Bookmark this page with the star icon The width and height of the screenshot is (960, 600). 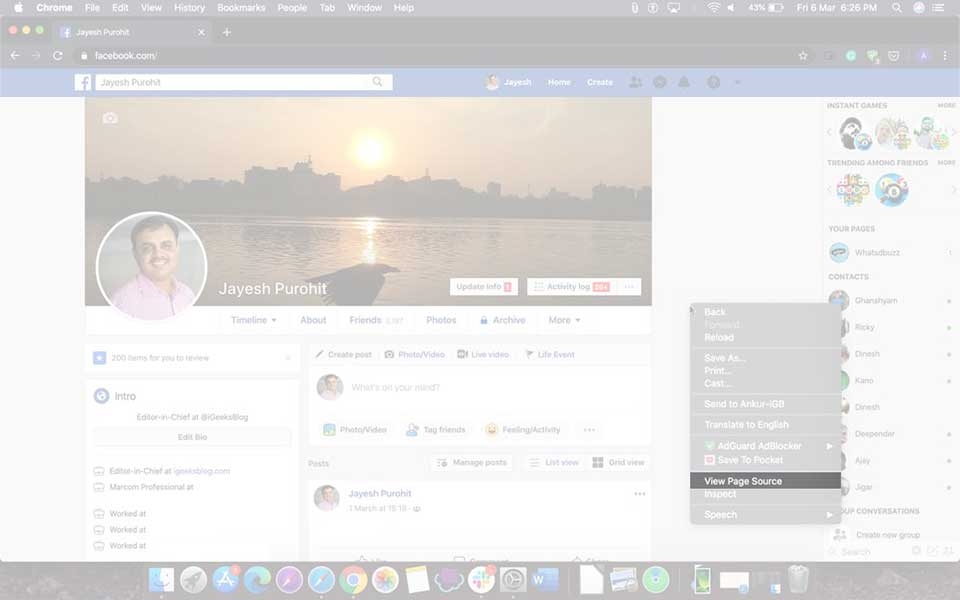[x=803, y=56]
